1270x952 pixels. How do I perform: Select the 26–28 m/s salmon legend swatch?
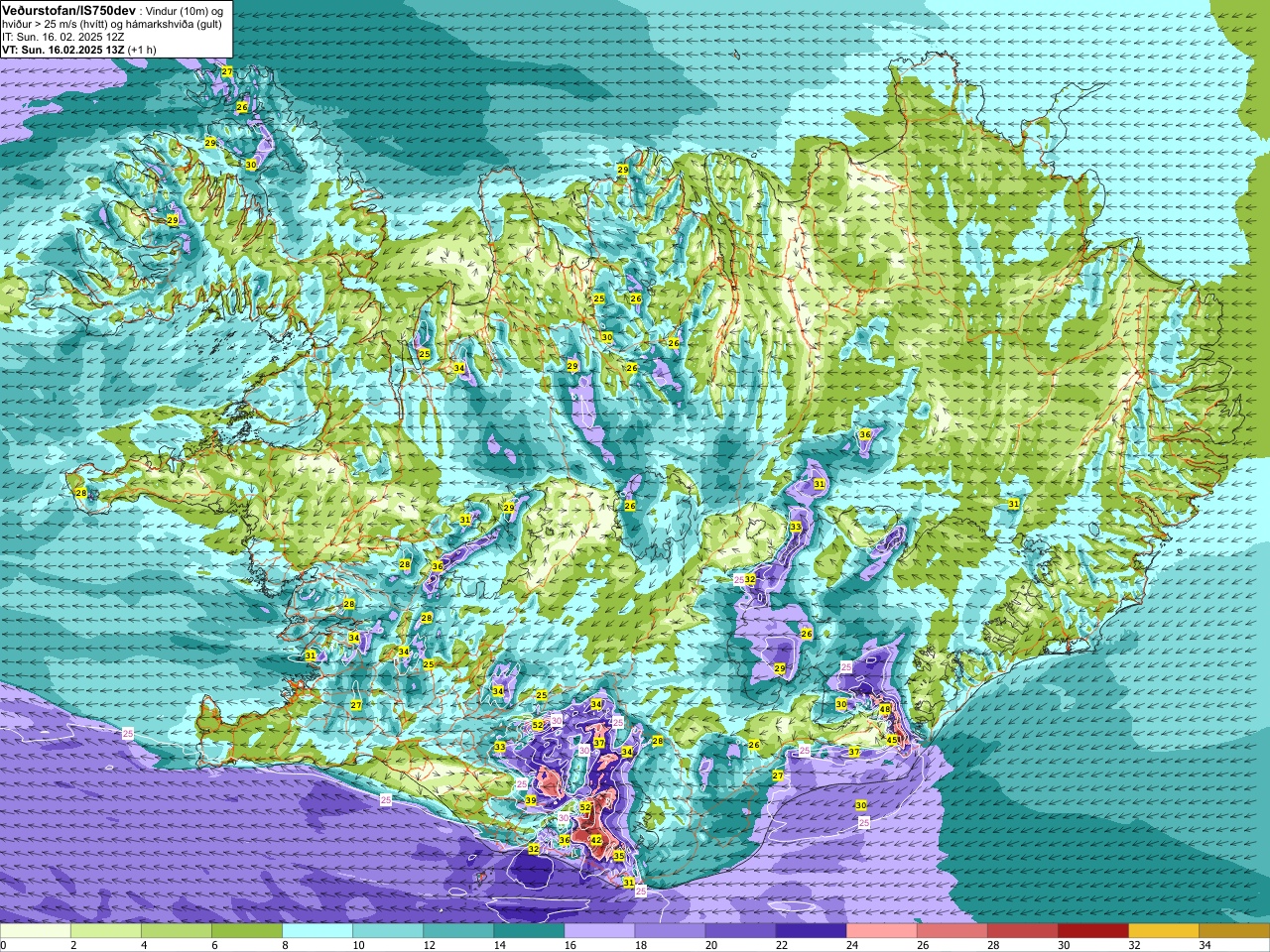click(952, 931)
